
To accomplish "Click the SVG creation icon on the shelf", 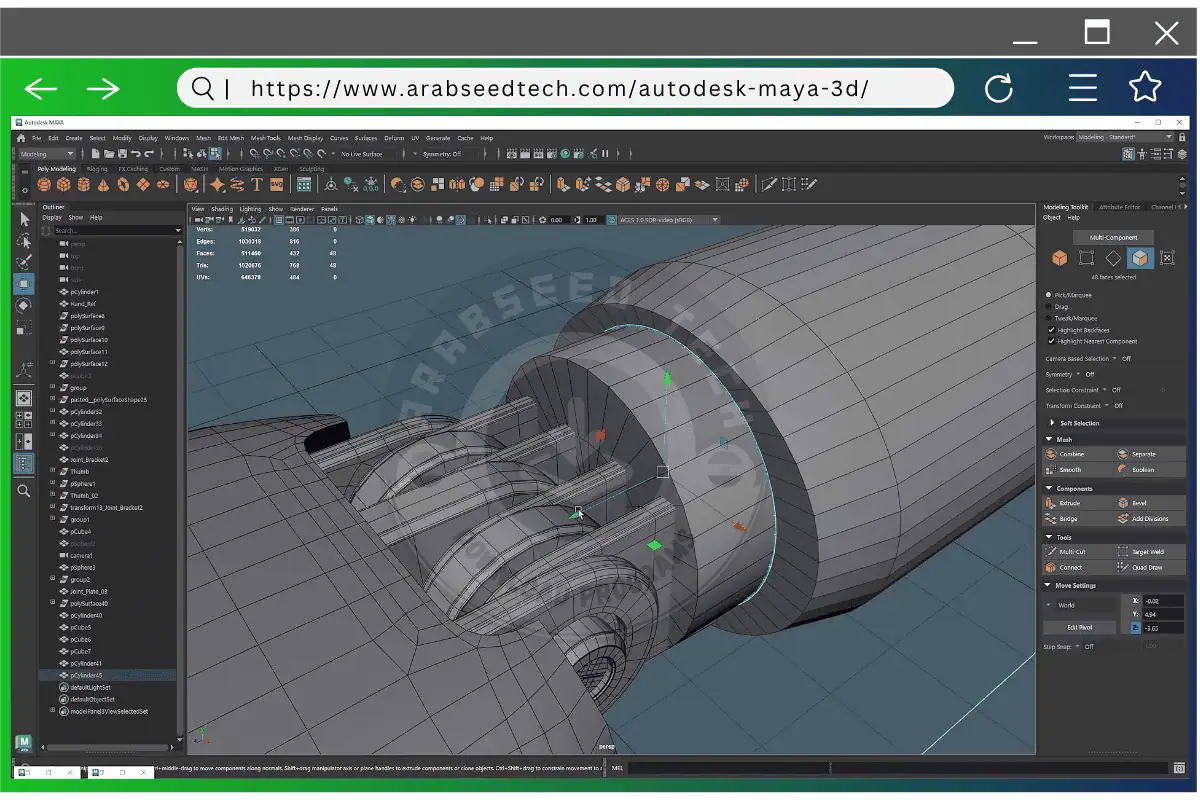I will point(277,184).
